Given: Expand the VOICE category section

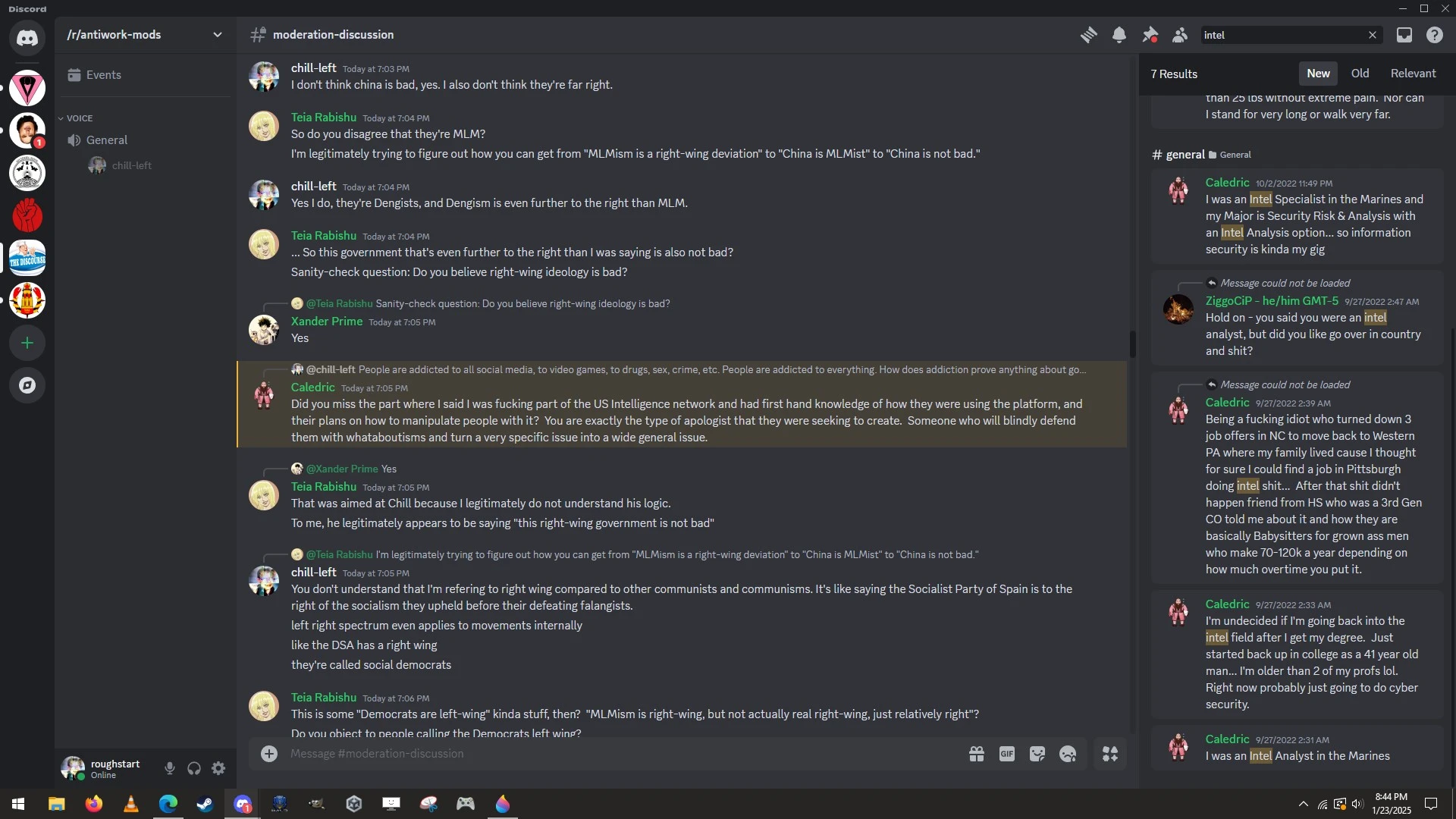Looking at the screenshot, I should 80,118.
